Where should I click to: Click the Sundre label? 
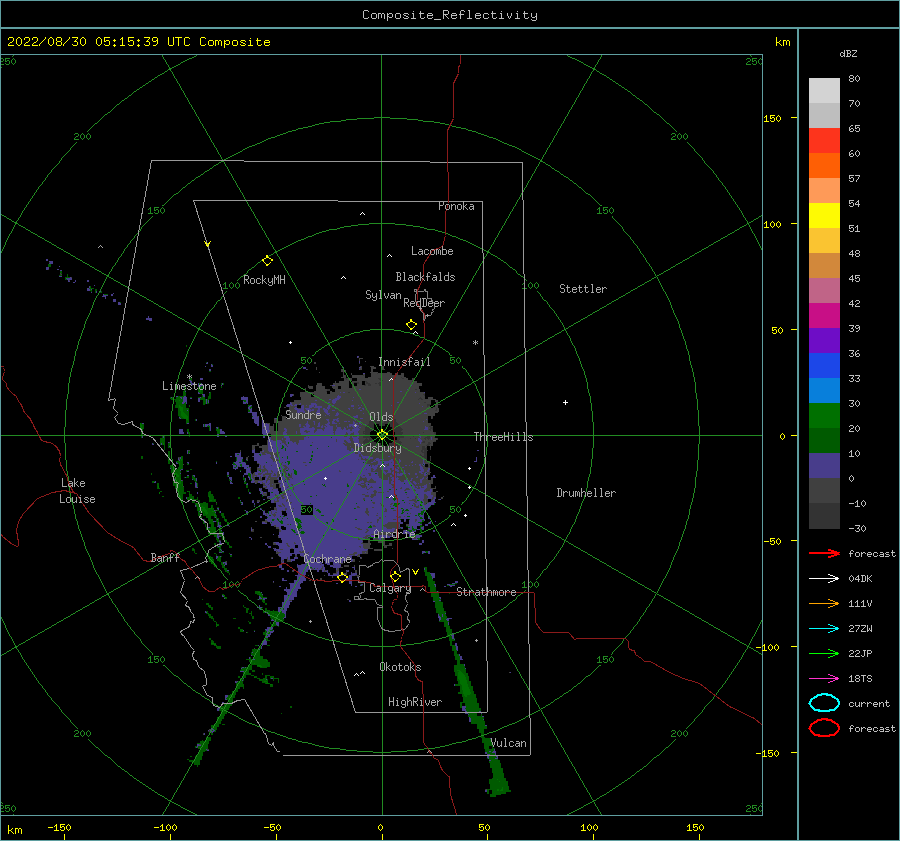(x=303, y=414)
